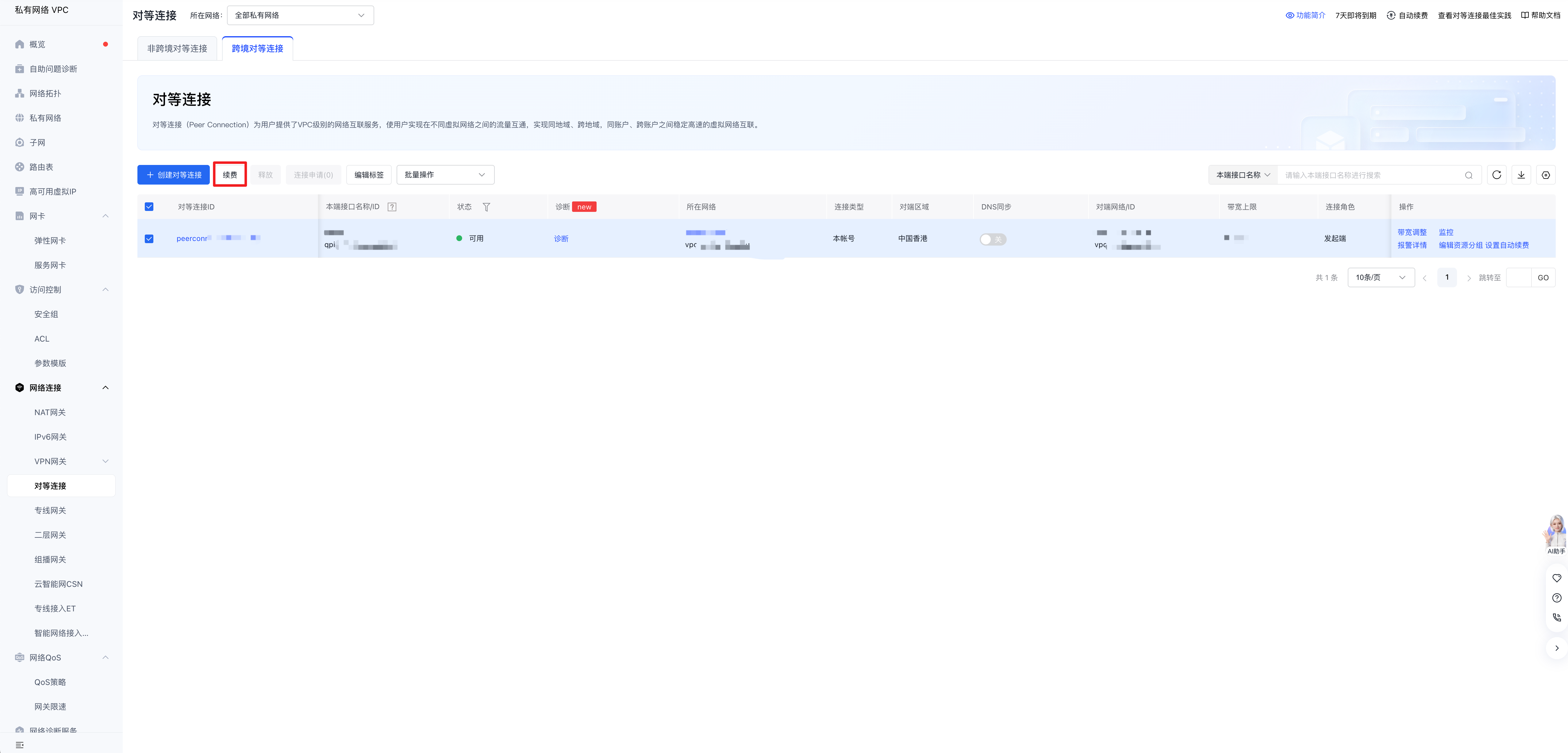The height and width of the screenshot is (753, 1568).
Task: Collapse the 访问控制 sidebar group
Action: click(105, 289)
